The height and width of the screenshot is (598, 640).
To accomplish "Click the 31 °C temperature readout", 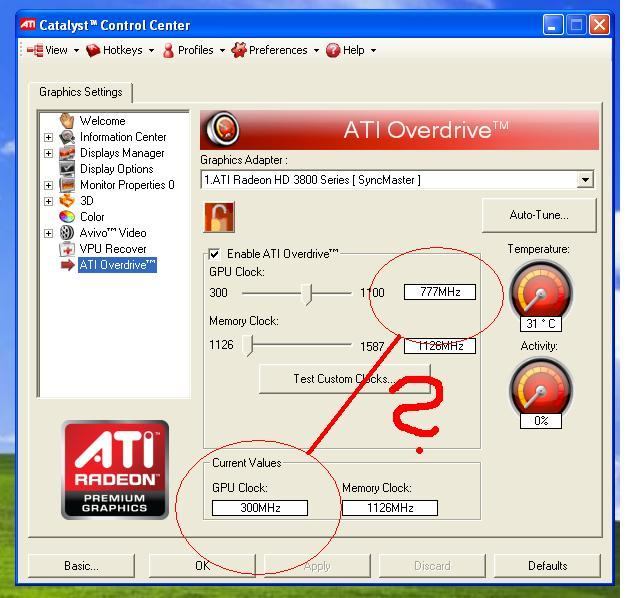I will tap(541, 324).
